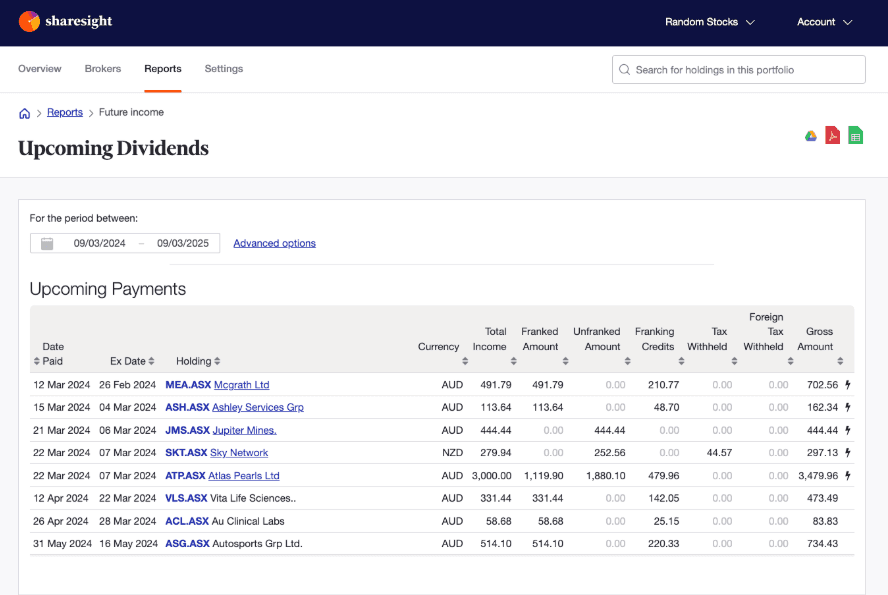This screenshot has height=595, width=888.
Task: Sort by Gross Amount column
Action: (840, 361)
